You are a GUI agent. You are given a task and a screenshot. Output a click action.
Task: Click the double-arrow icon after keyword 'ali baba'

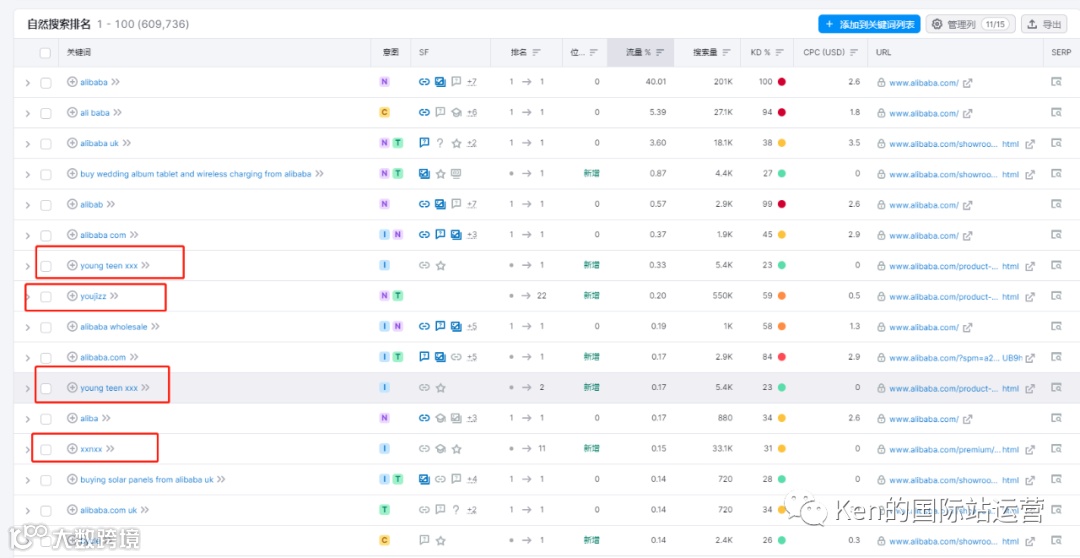click(118, 112)
